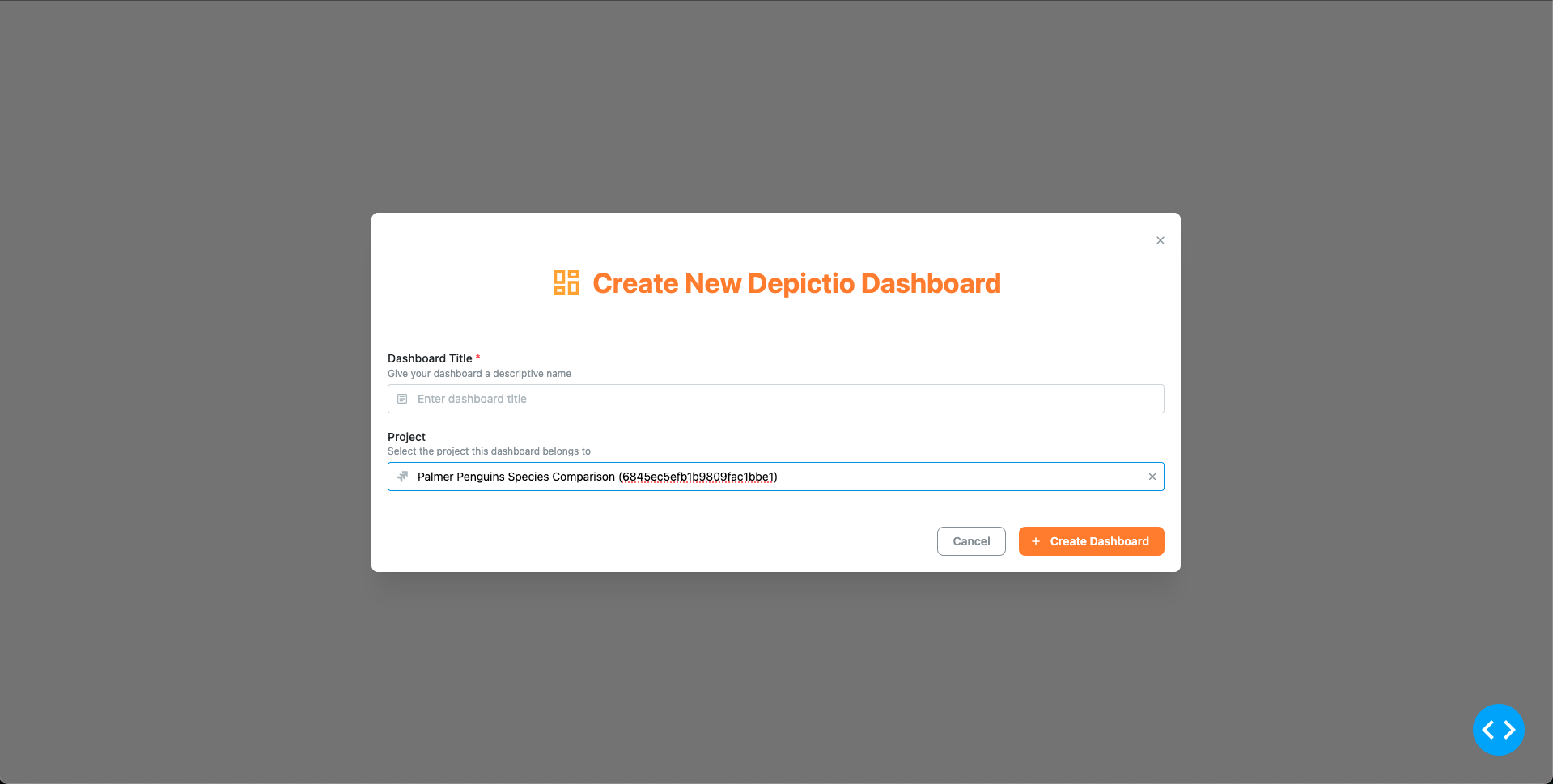
Task: Click the Create New Depictio Dashboard heading
Action: (x=796, y=283)
